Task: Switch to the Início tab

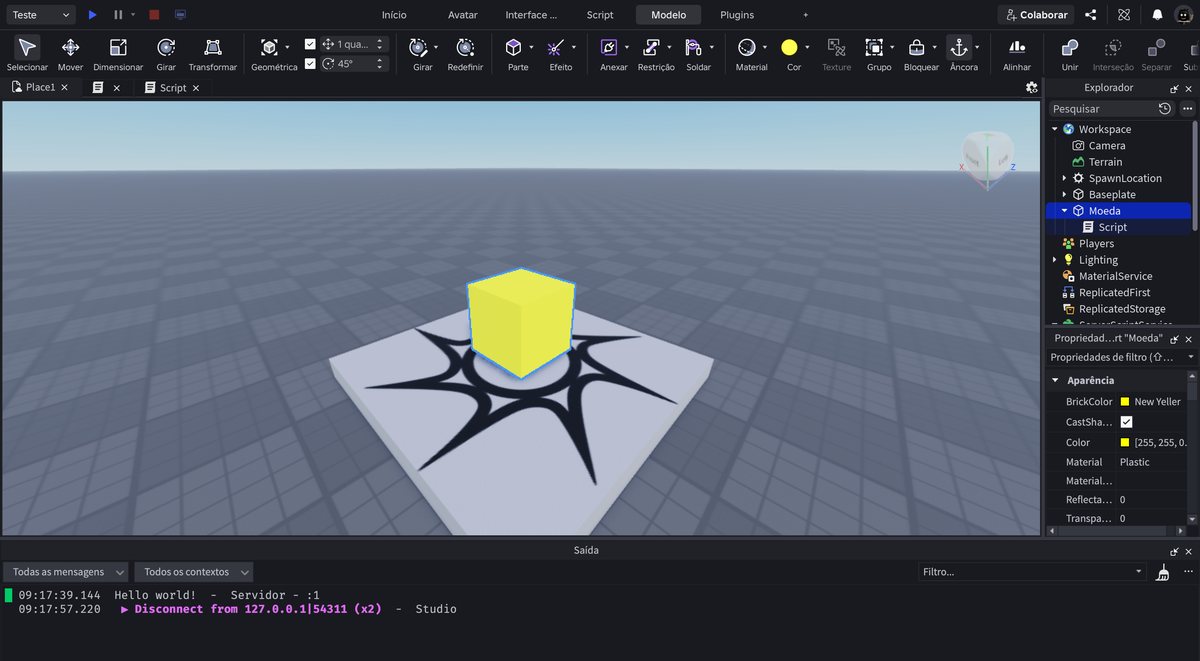Action: [x=394, y=15]
